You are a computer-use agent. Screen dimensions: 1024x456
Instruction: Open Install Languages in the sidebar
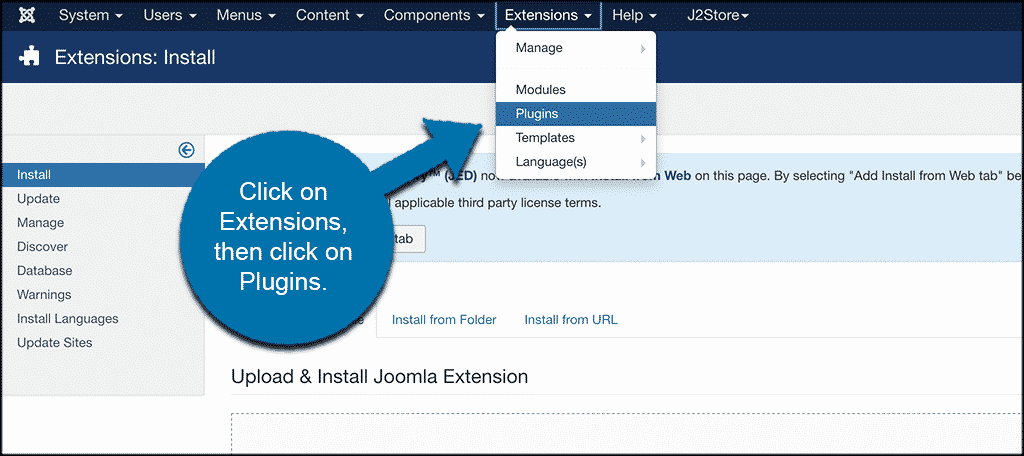(68, 319)
